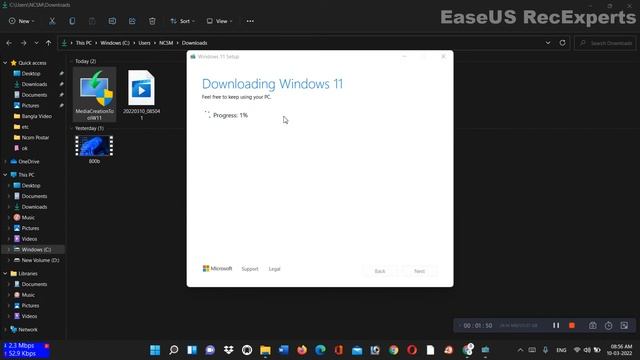Go up one folder level with Up arrow
The width and height of the screenshot is (640, 360).
tap(48, 43)
